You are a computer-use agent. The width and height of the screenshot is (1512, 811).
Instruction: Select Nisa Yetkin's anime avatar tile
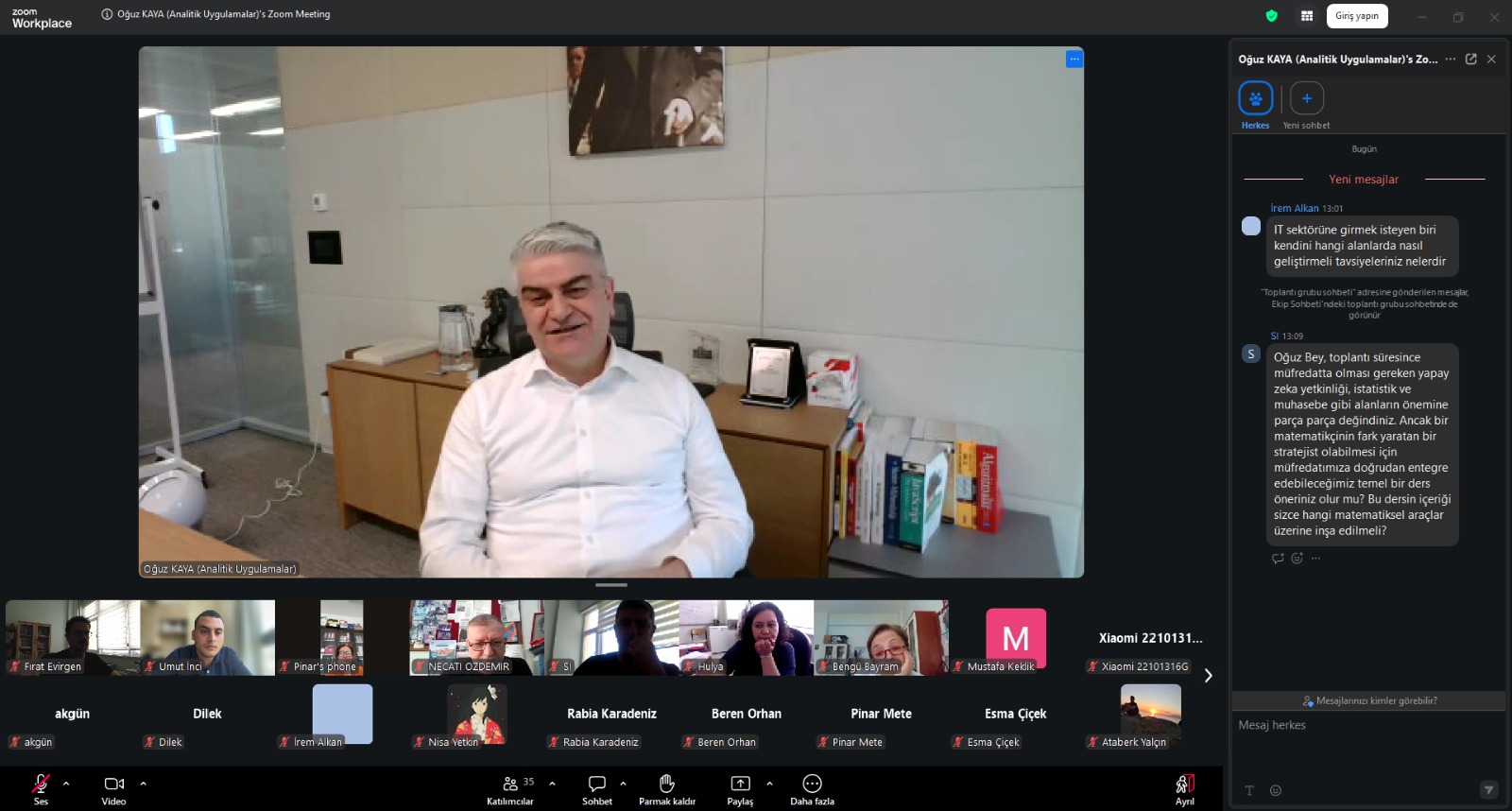click(477, 714)
